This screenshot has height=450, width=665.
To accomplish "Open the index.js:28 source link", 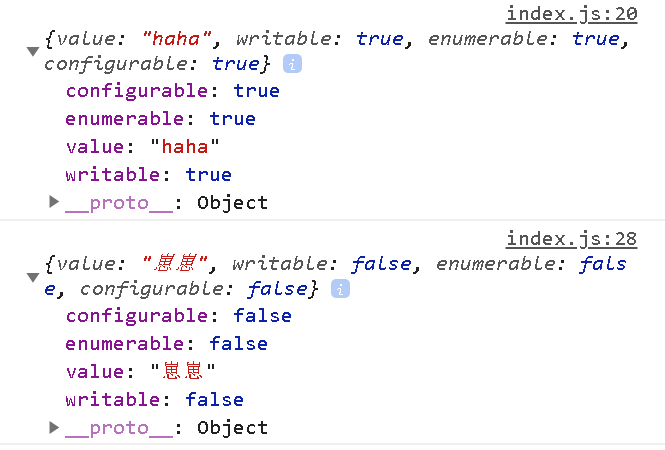I will tap(571, 238).
